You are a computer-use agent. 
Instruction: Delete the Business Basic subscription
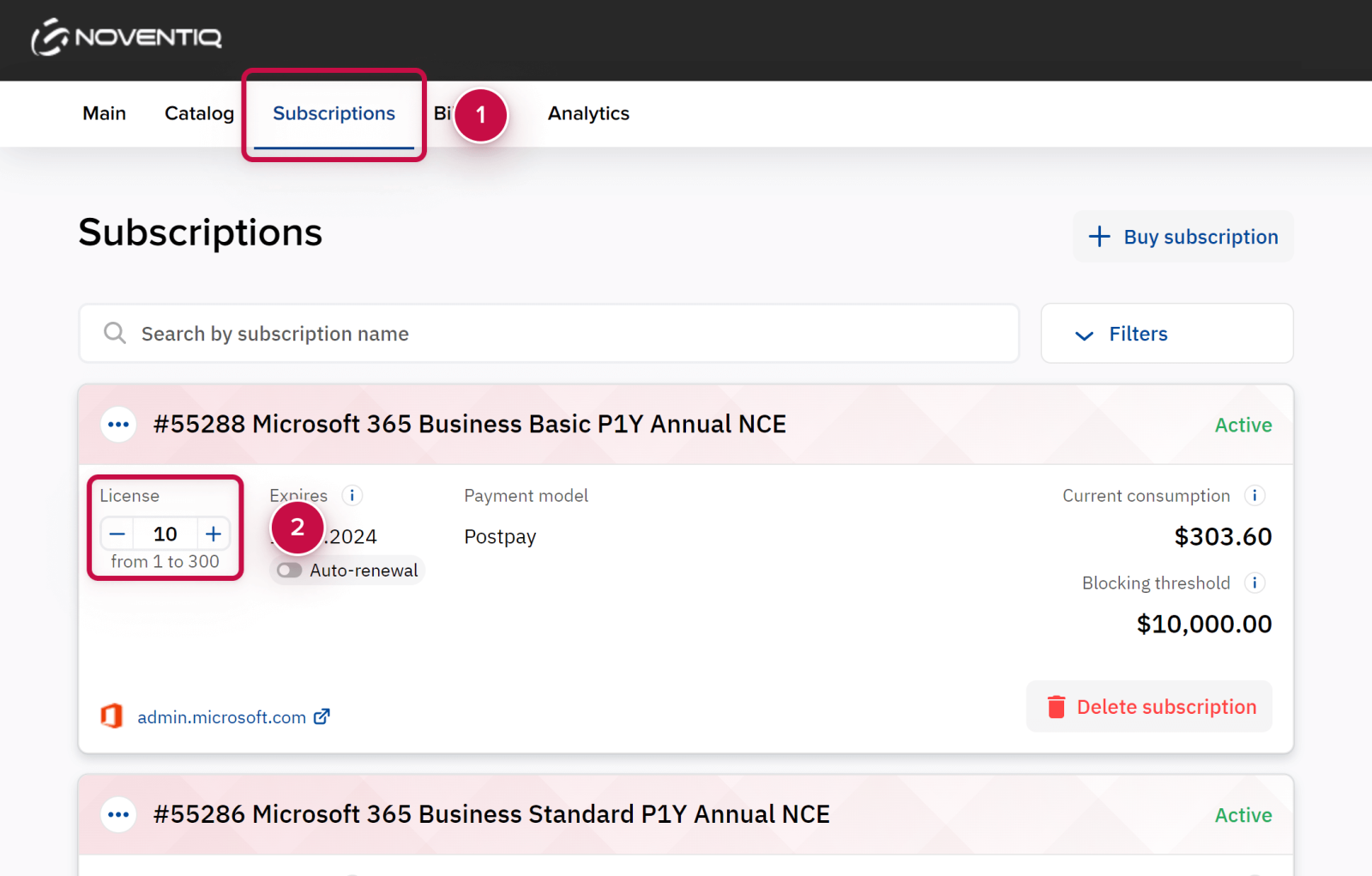coord(1149,707)
